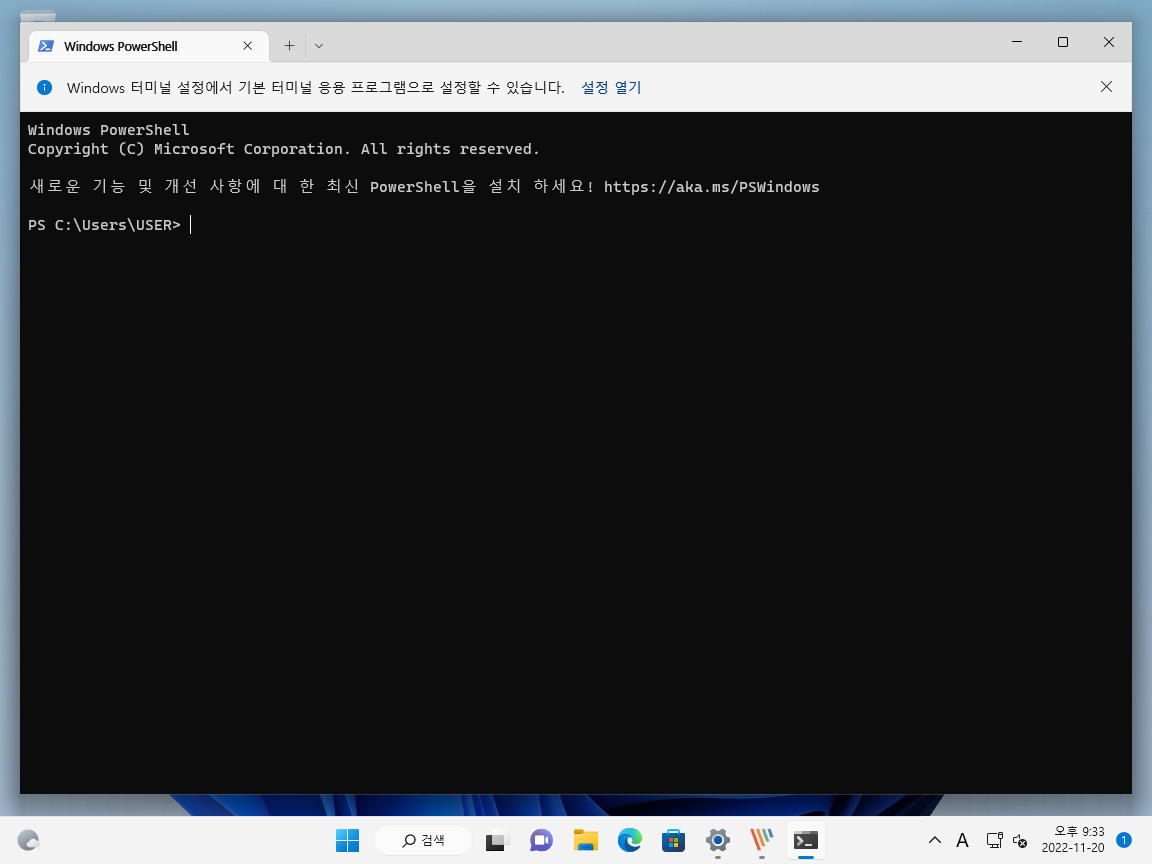Open notification badge showing 1
Screen dimensions: 1152x864
1123,840
